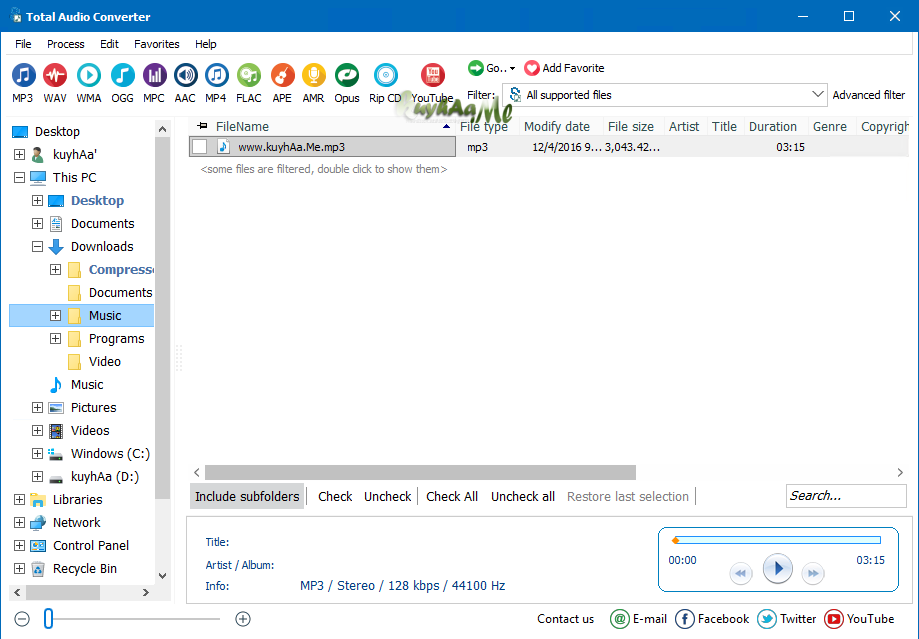
Task: Open Twitter contact link
Action: (x=787, y=619)
